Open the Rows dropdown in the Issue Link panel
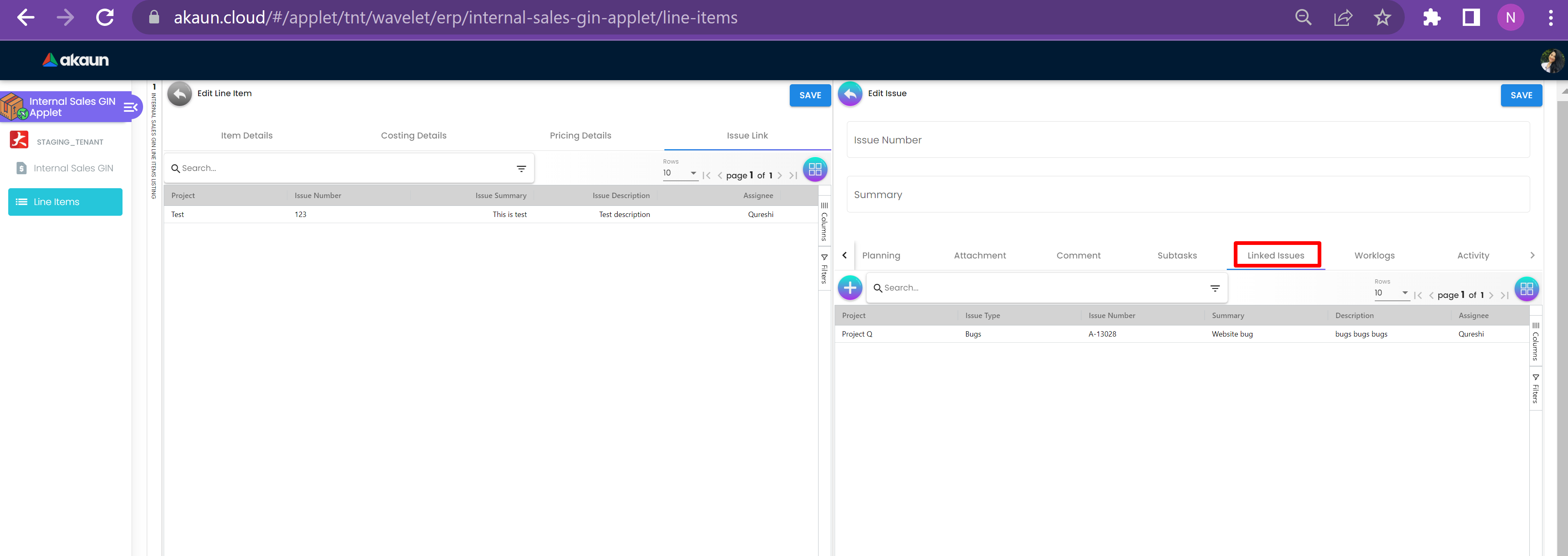1568x556 pixels. 680,173
